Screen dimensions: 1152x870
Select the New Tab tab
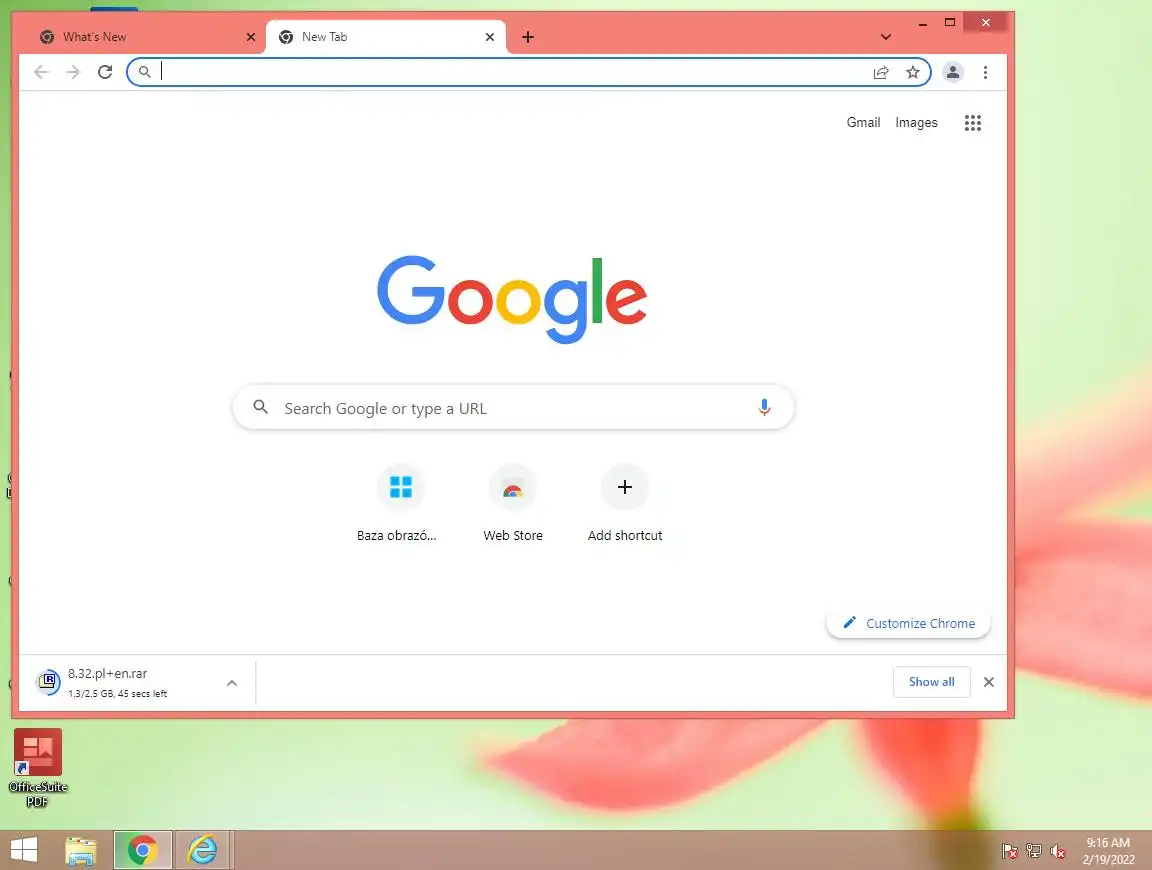(x=386, y=37)
